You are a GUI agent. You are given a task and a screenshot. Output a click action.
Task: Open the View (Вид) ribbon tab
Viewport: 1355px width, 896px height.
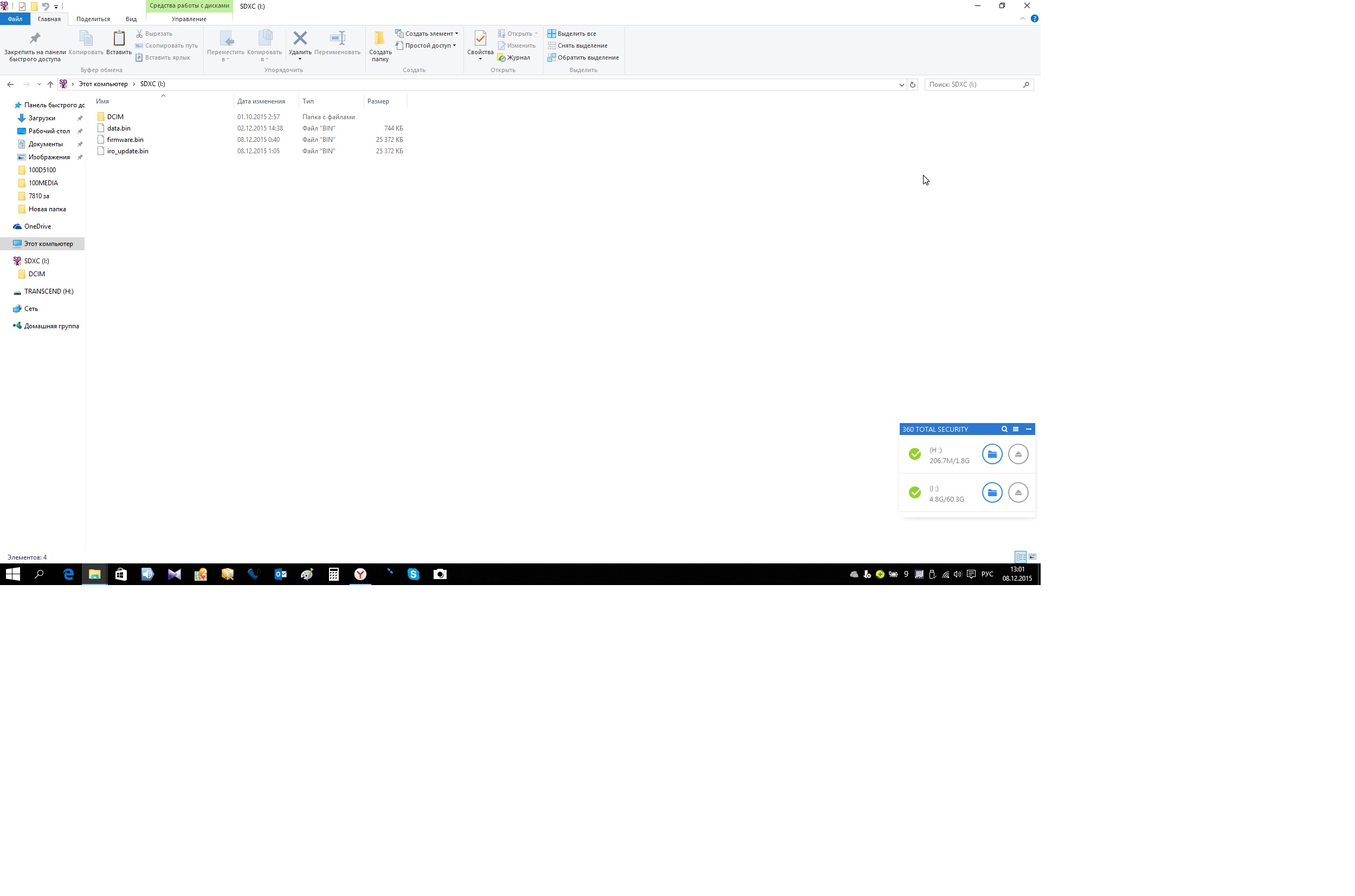(x=131, y=19)
